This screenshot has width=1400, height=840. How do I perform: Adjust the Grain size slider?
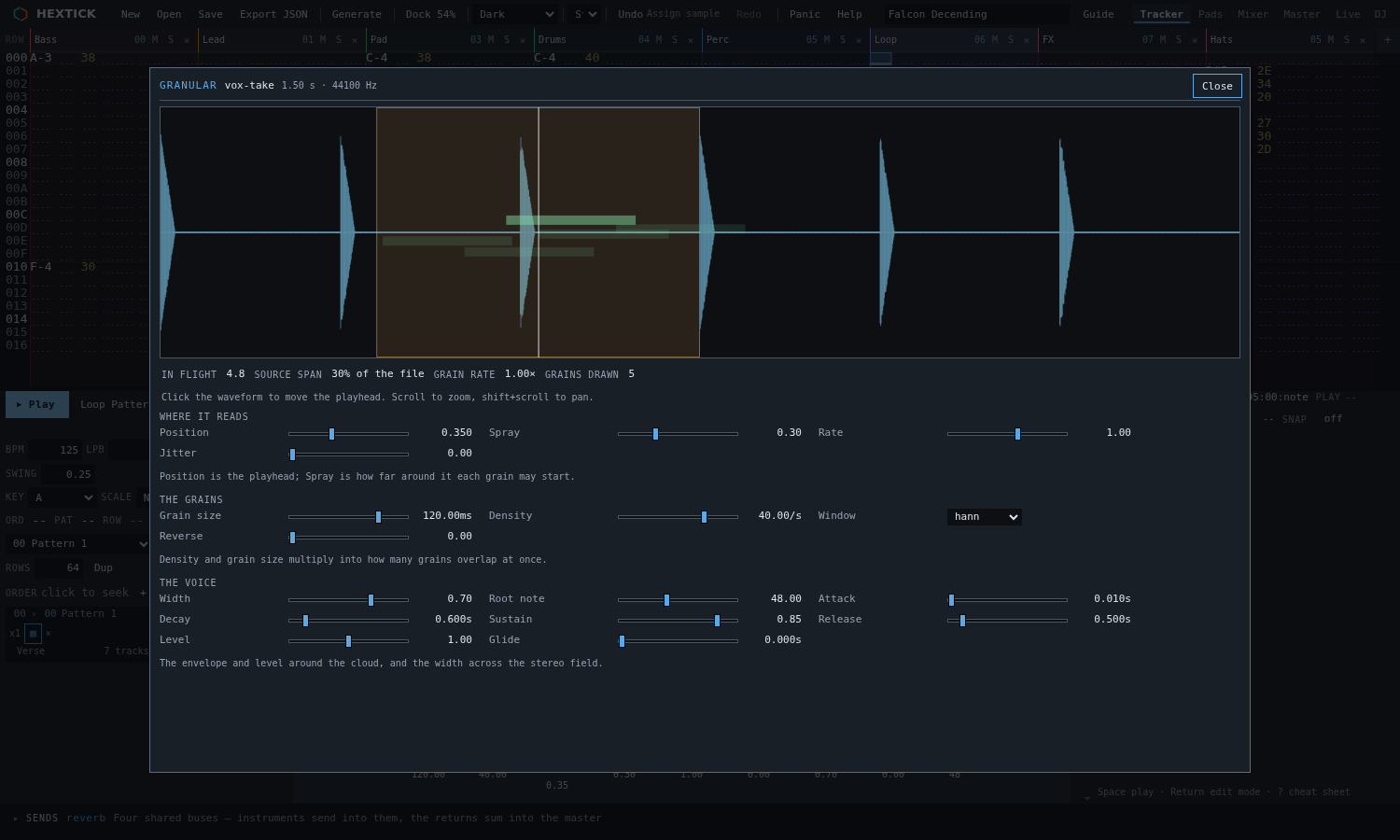coord(348,517)
